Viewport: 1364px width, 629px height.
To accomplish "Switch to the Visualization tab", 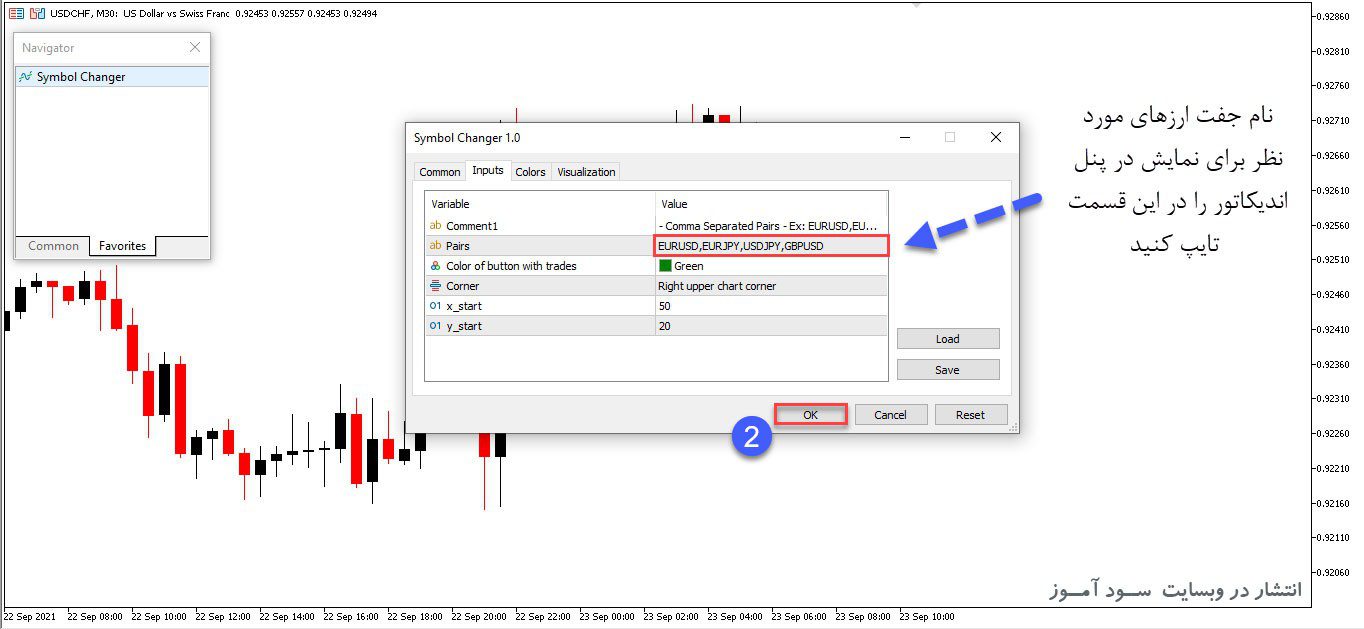I will pyautogui.click(x=586, y=172).
